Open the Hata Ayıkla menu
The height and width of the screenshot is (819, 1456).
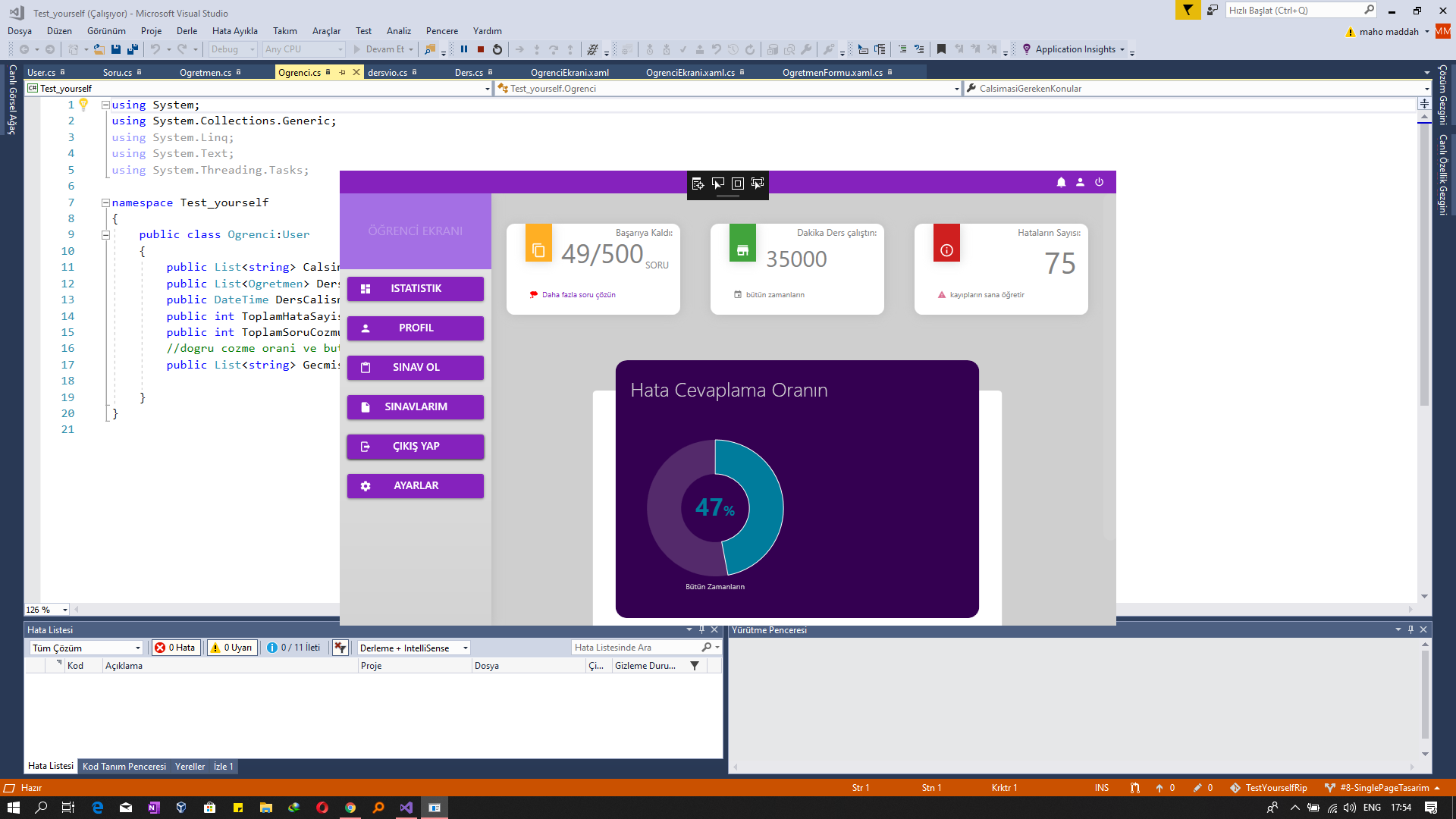tap(235, 31)
